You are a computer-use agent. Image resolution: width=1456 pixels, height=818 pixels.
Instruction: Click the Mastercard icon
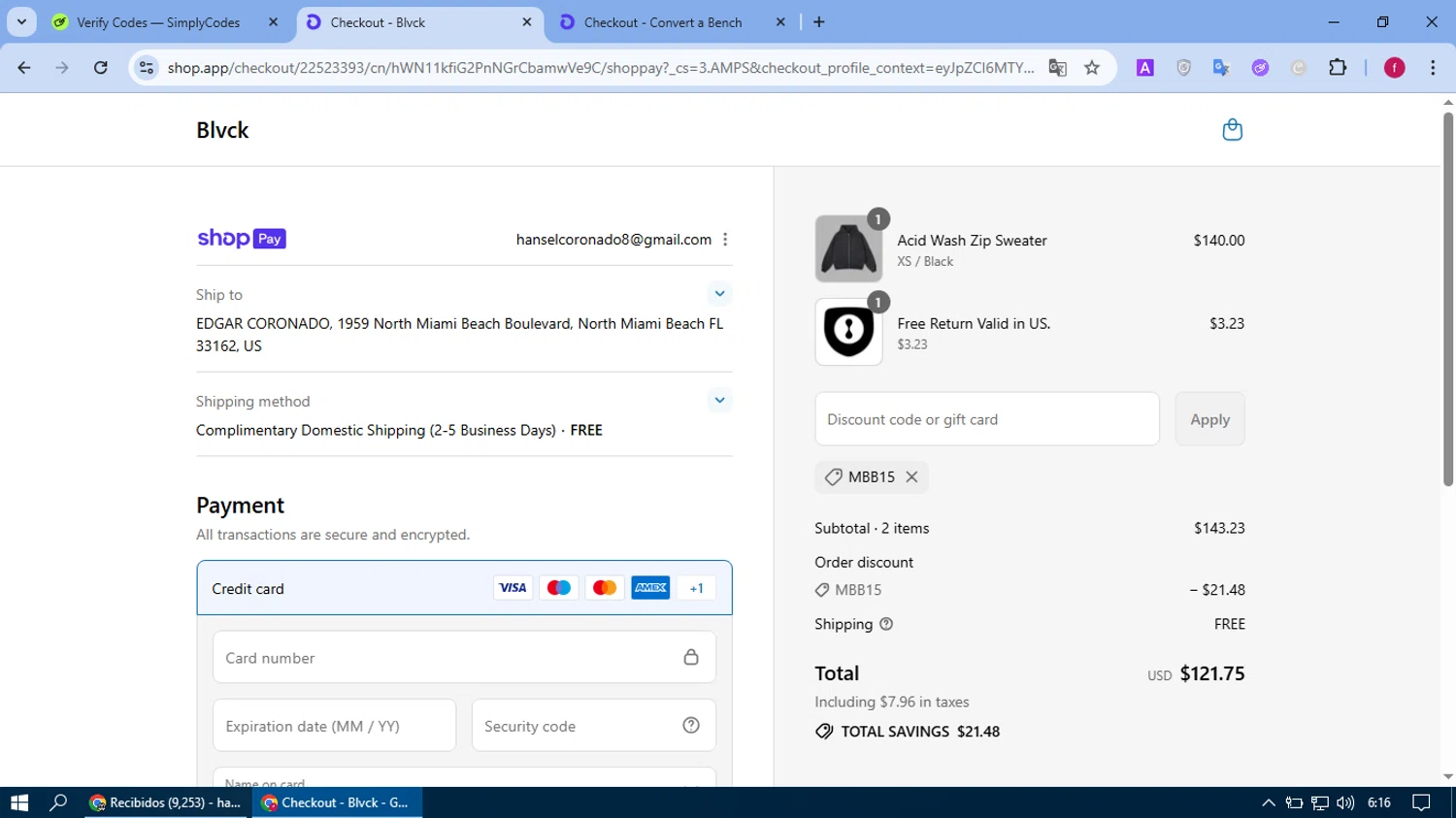[x=605, y=588]
